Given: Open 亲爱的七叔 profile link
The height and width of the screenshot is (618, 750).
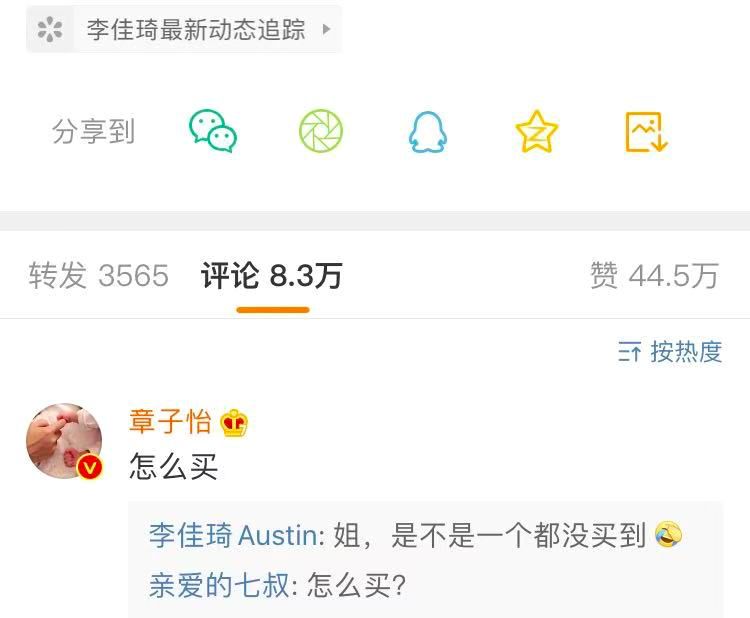Looking at the screenshot, I should pos(219,585).
